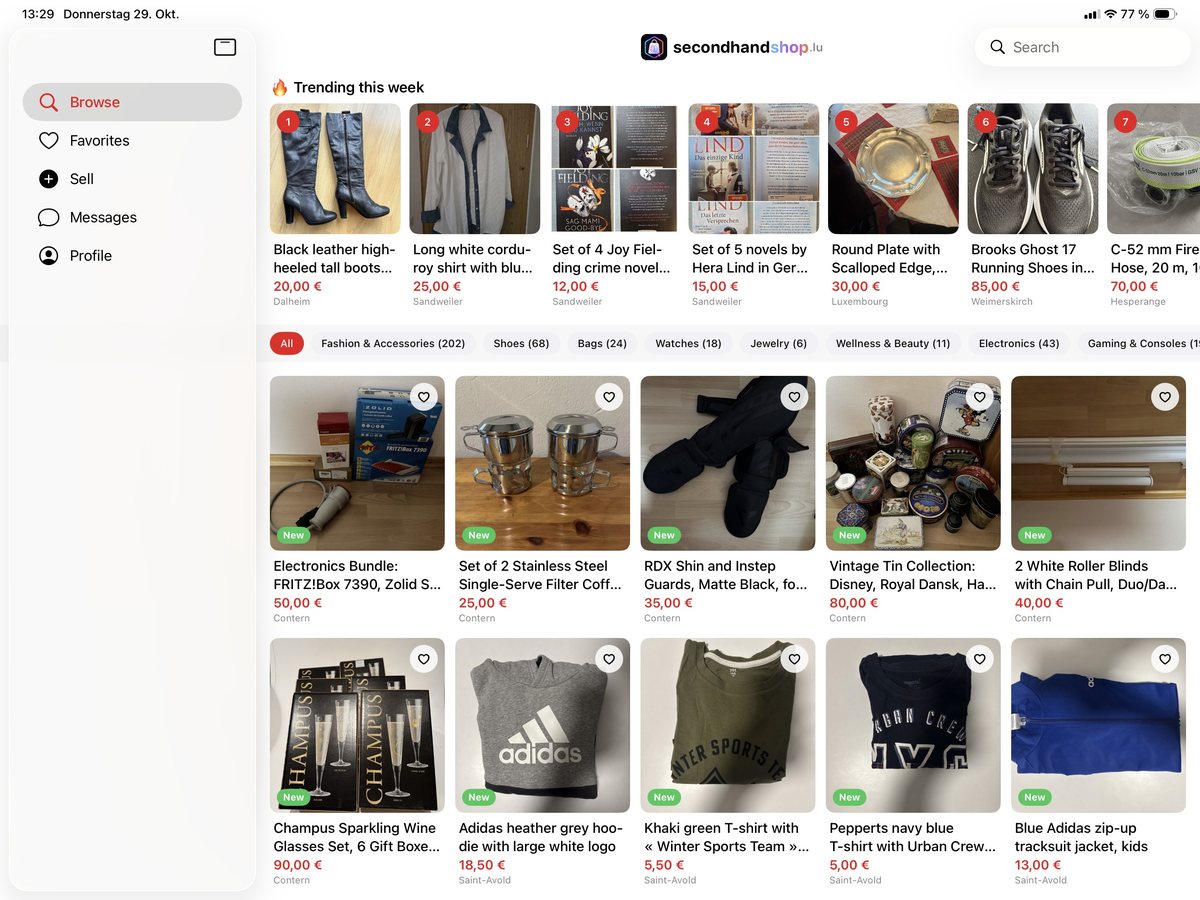Open the Sell page from sidebar
1200x900 pixels.
tap(132, 179)
